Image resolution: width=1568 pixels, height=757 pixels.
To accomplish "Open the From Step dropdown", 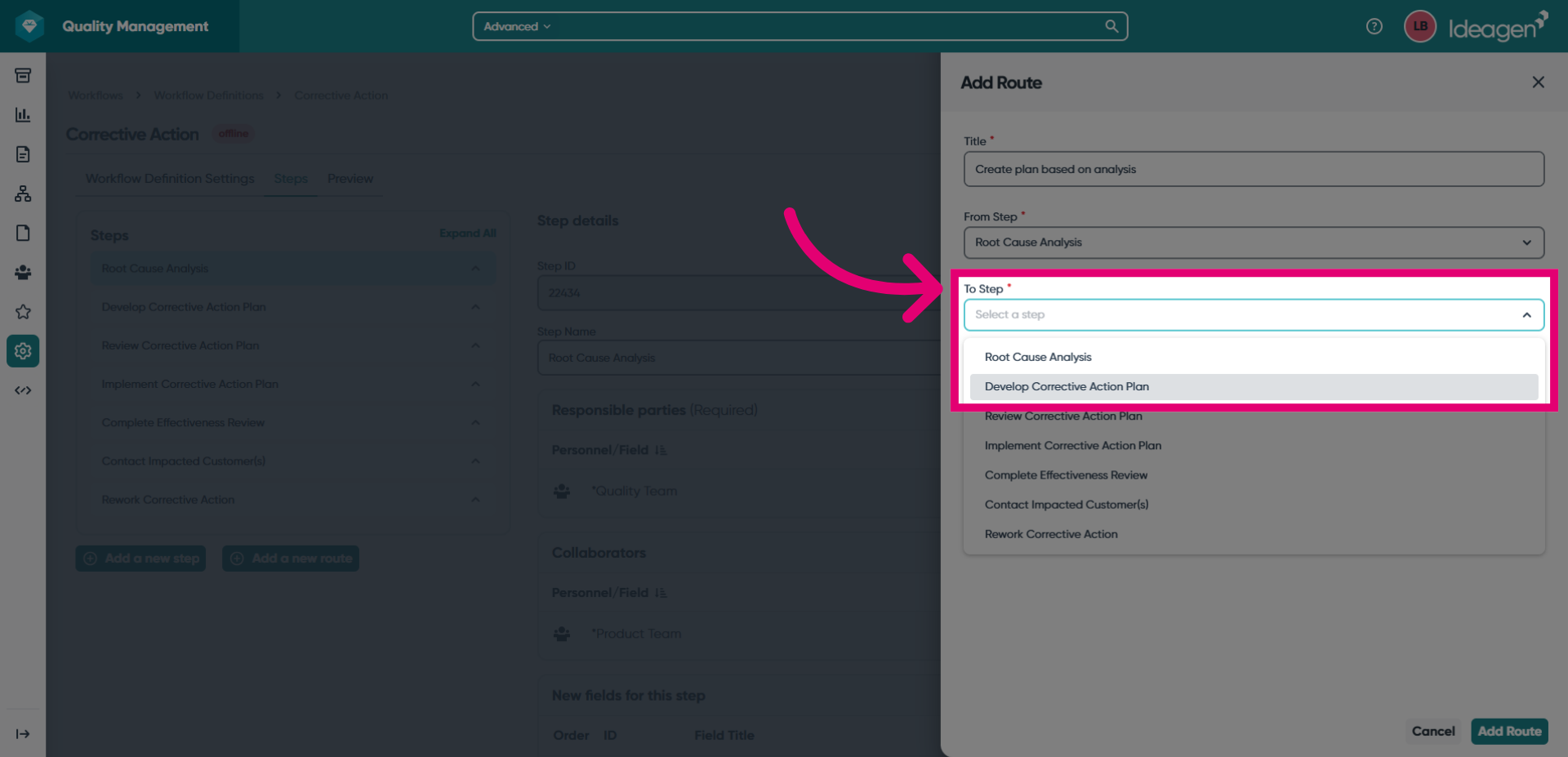I will coord(1254,243).
